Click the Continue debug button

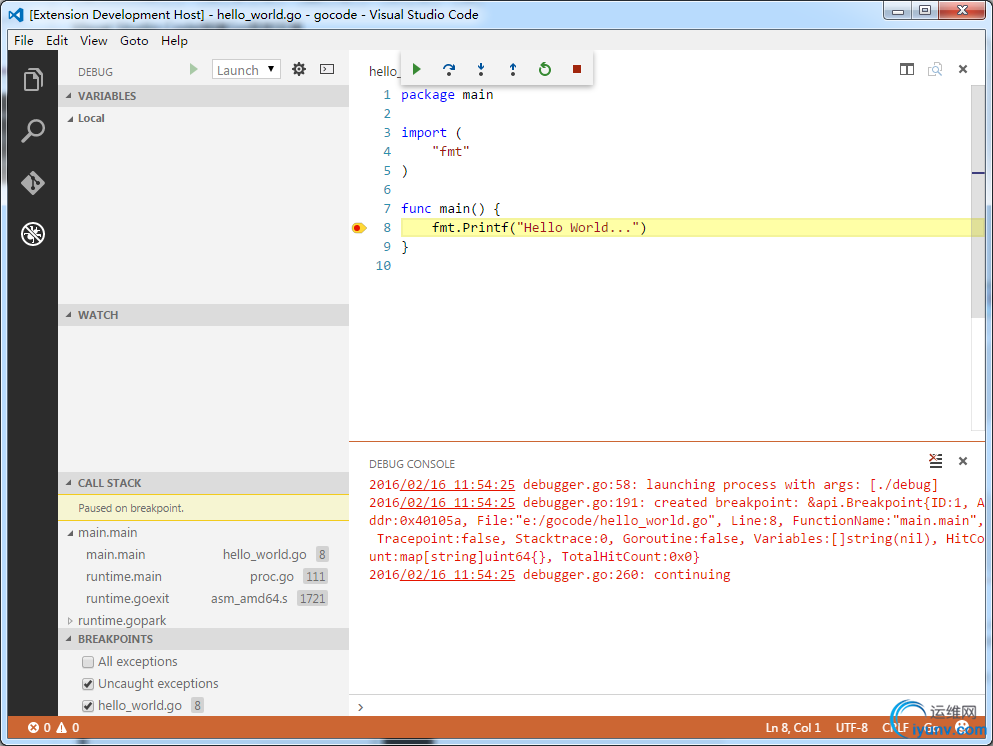pyautogui.click(x=417, y=69)
